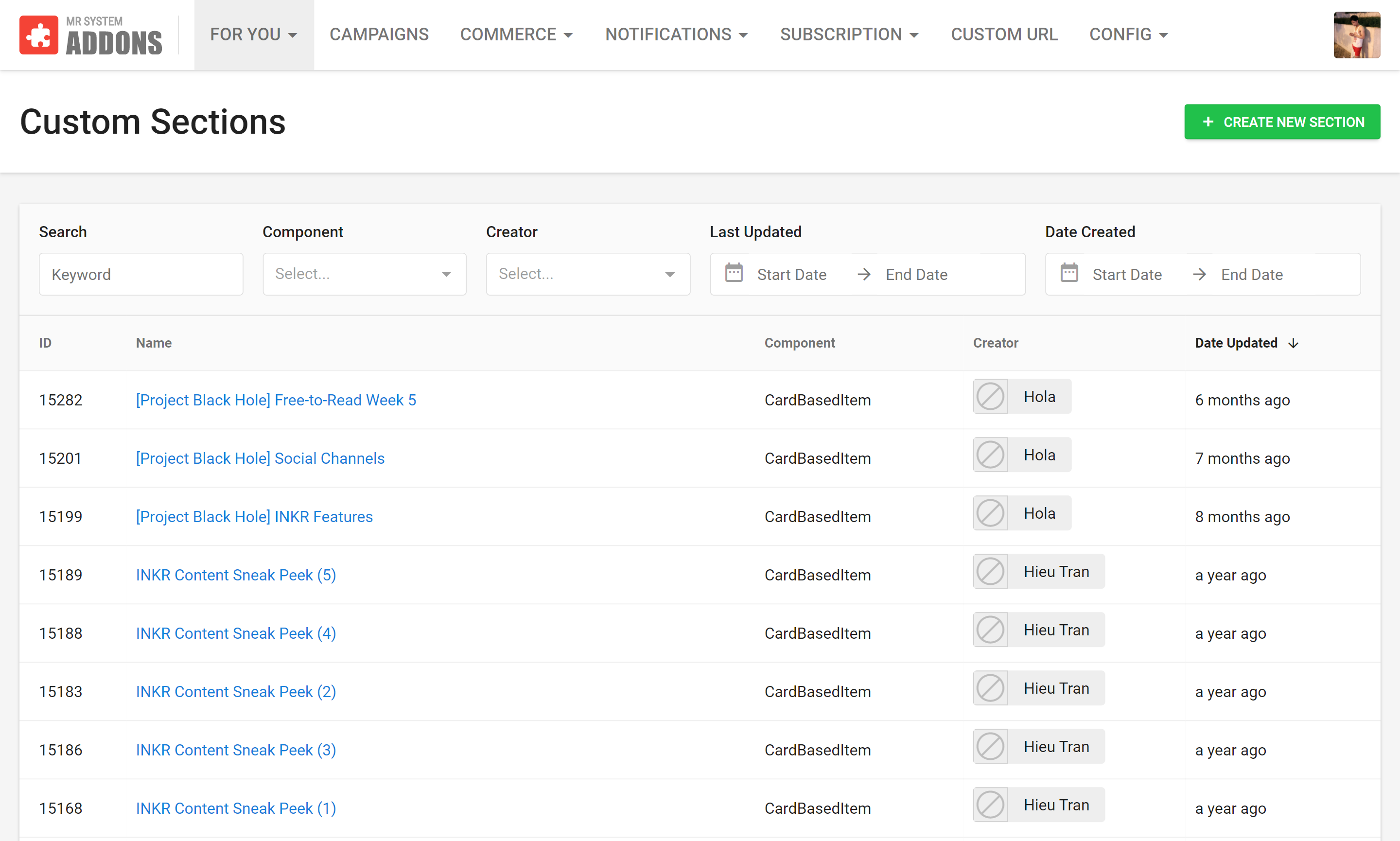Open the user profile avatar
This screenshot has height=841, width=1400.
click(1356, 35)
